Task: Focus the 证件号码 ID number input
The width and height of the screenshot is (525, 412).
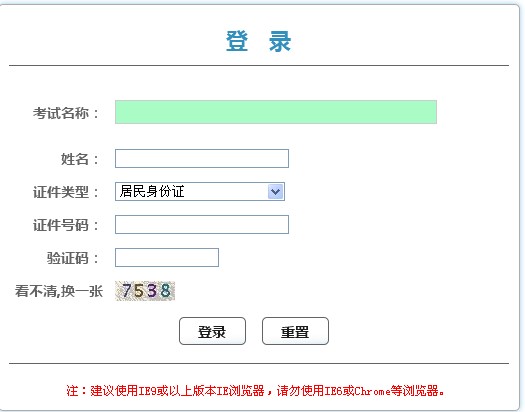Action: point(202,224)
